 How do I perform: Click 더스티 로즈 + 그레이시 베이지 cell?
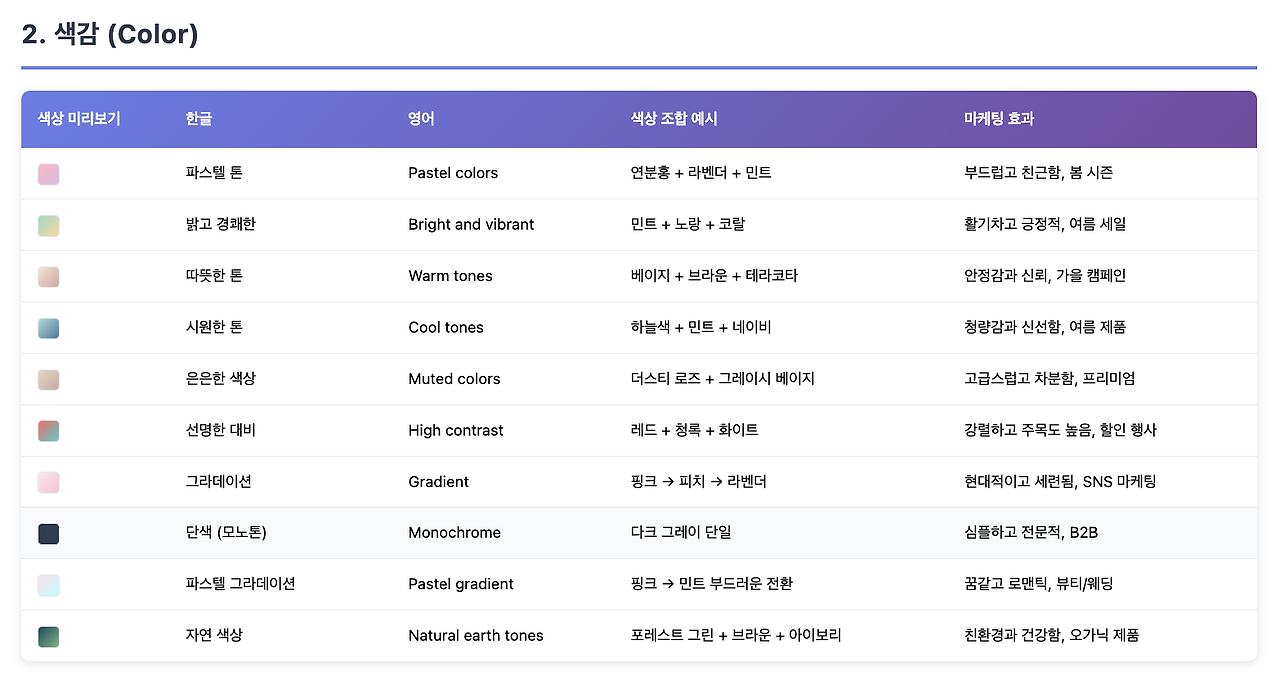[x=723, y=379]
